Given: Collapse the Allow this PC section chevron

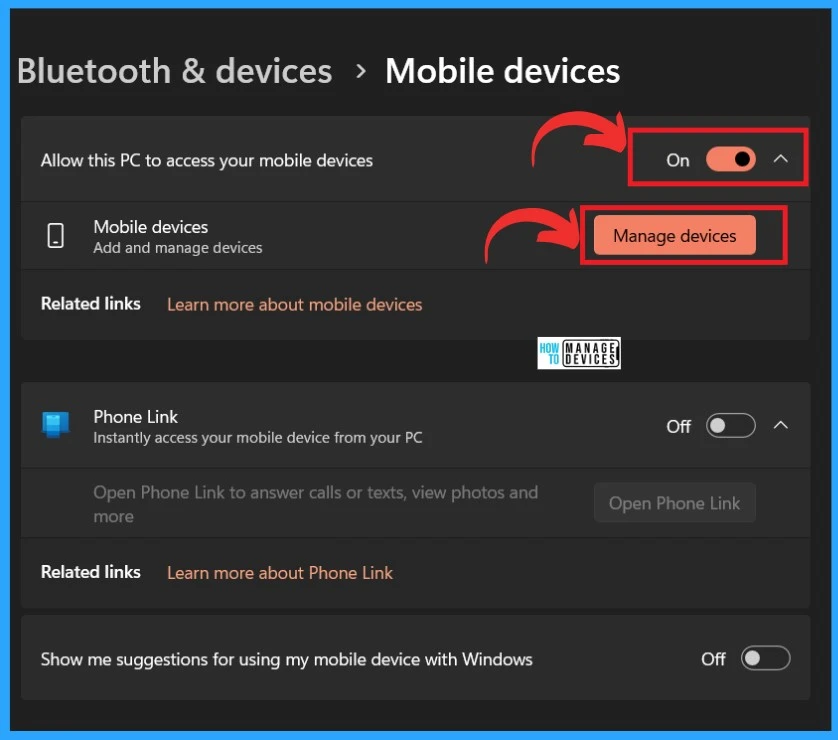Looking at the screenshot, I should 781,159.
